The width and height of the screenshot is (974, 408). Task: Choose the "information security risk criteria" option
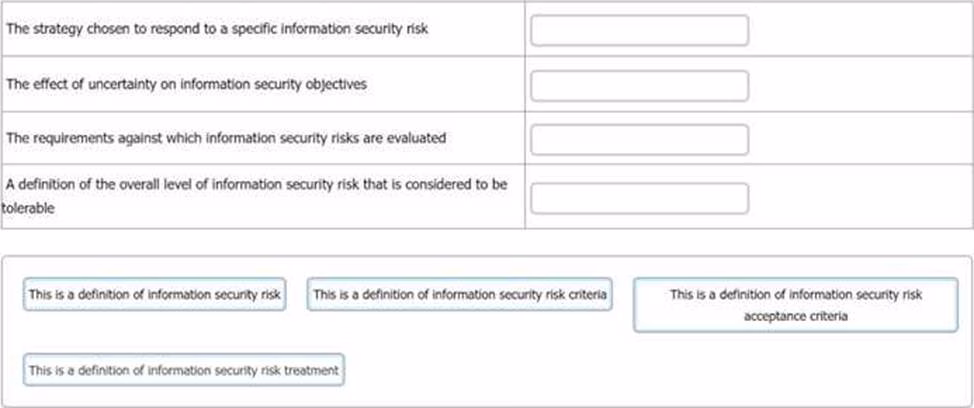point(459,295)
